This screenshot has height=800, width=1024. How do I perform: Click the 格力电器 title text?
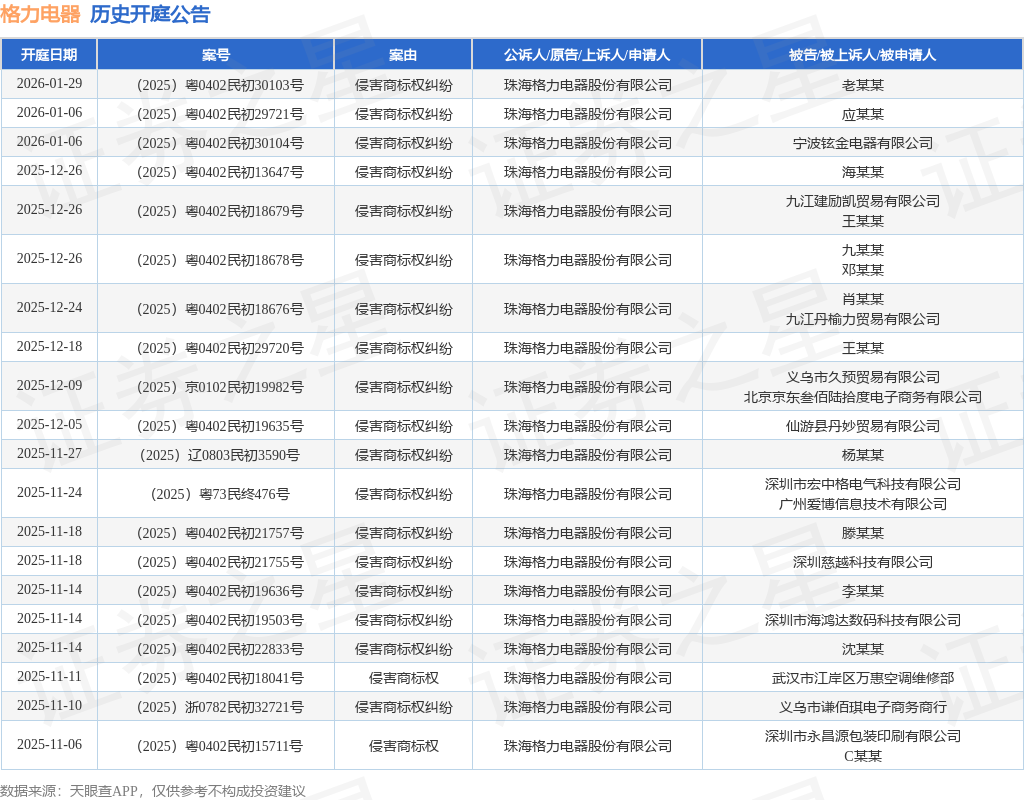point(40,14)
